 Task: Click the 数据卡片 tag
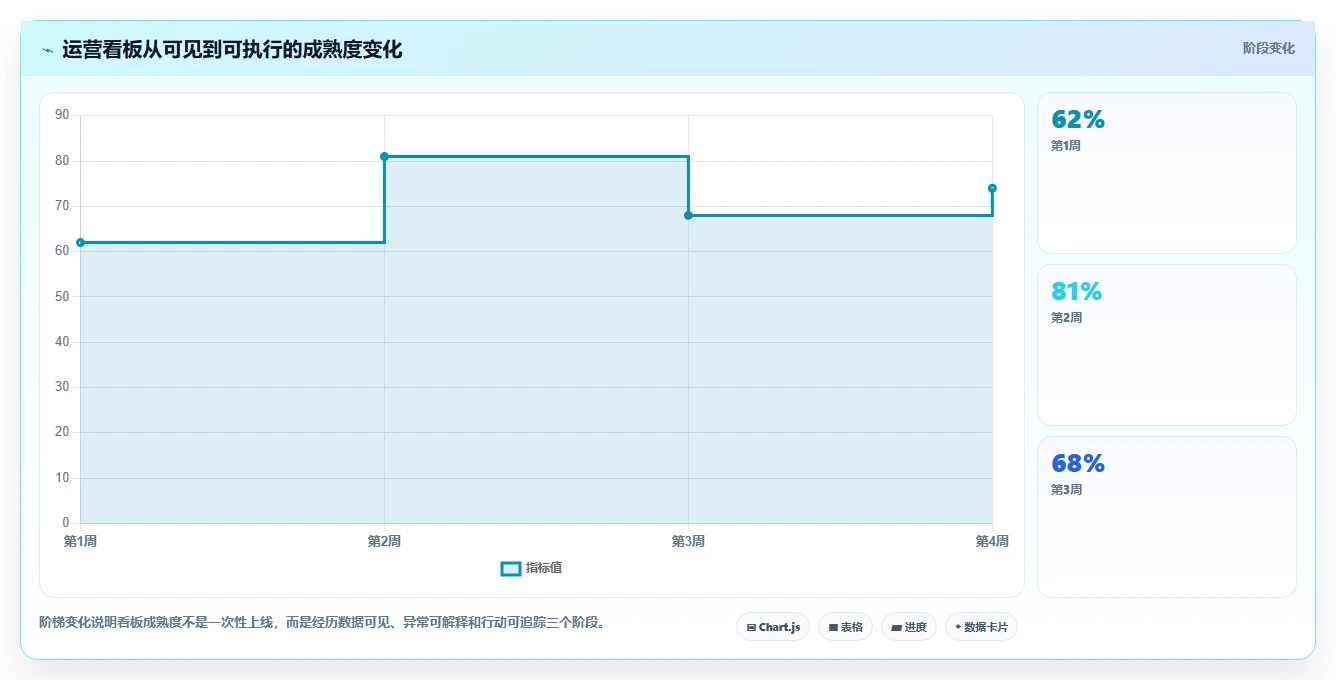pyautogui.click(x=981, y=627)
